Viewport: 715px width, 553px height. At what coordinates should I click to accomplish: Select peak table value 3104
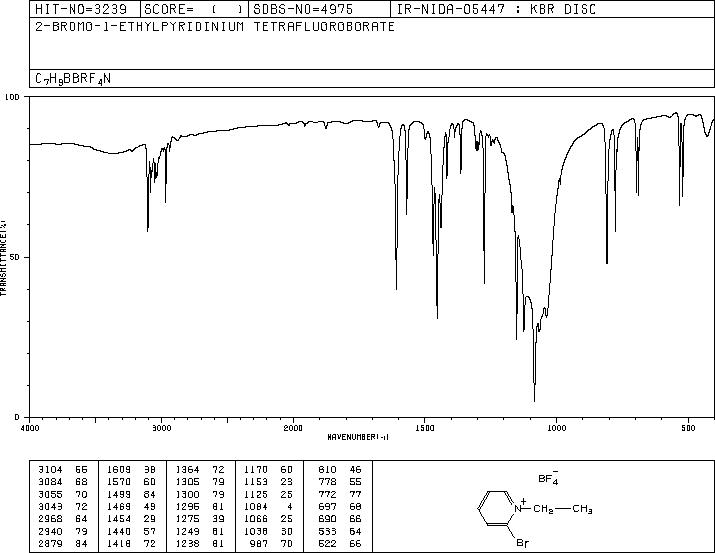coord(51,470)
